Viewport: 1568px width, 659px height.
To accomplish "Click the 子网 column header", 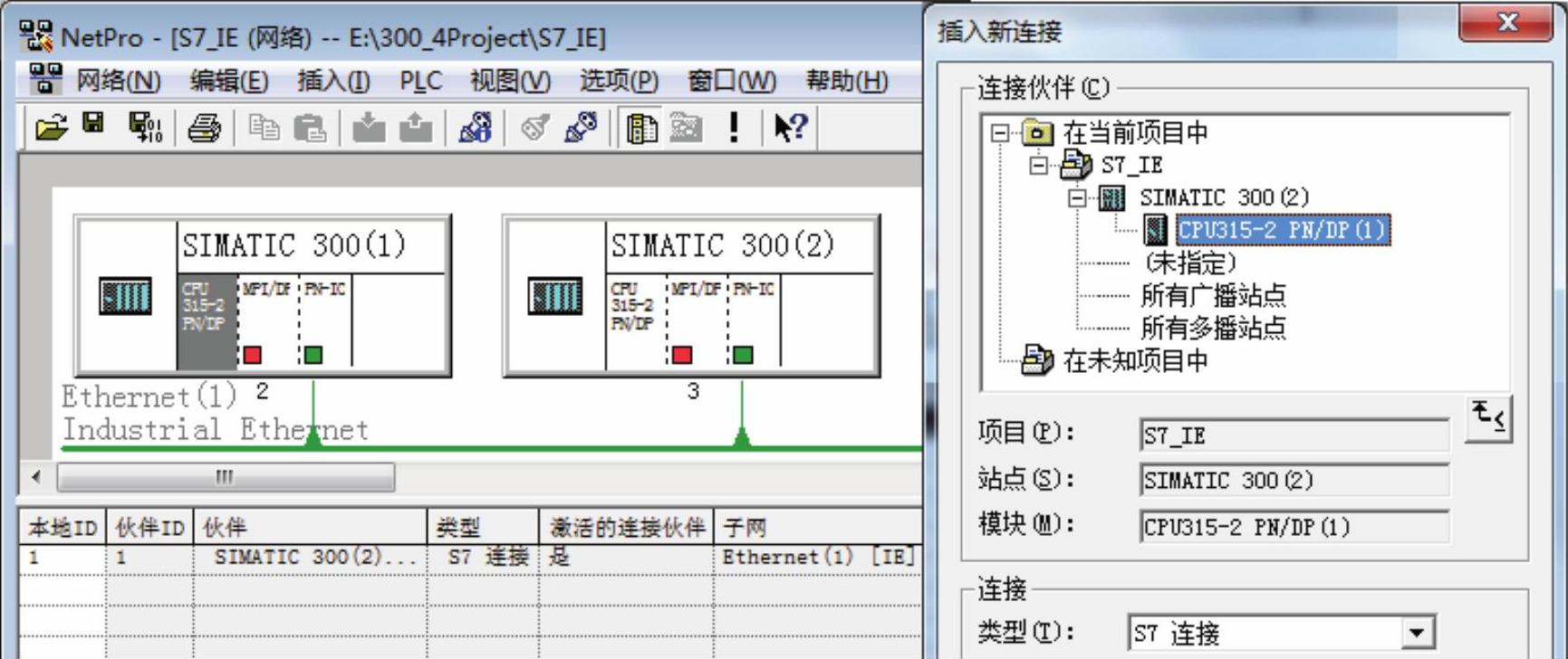I will 819,527.
